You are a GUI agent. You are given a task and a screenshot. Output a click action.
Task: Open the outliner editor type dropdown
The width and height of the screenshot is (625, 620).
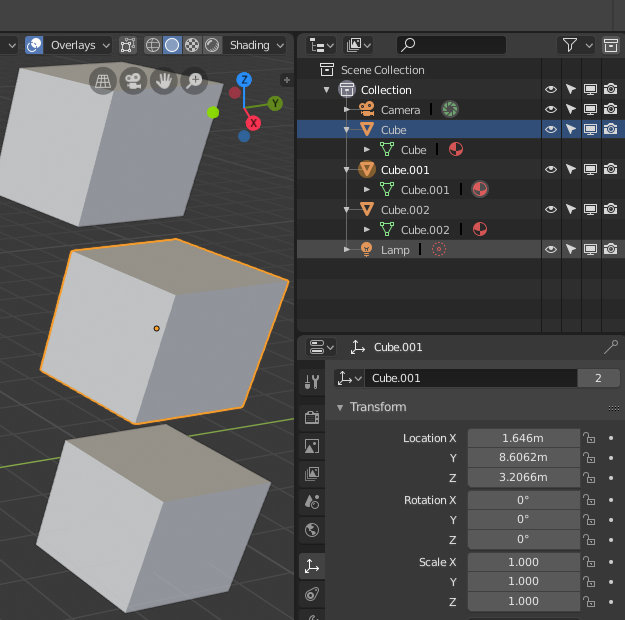pyautogui.click(x=321, y=45)
